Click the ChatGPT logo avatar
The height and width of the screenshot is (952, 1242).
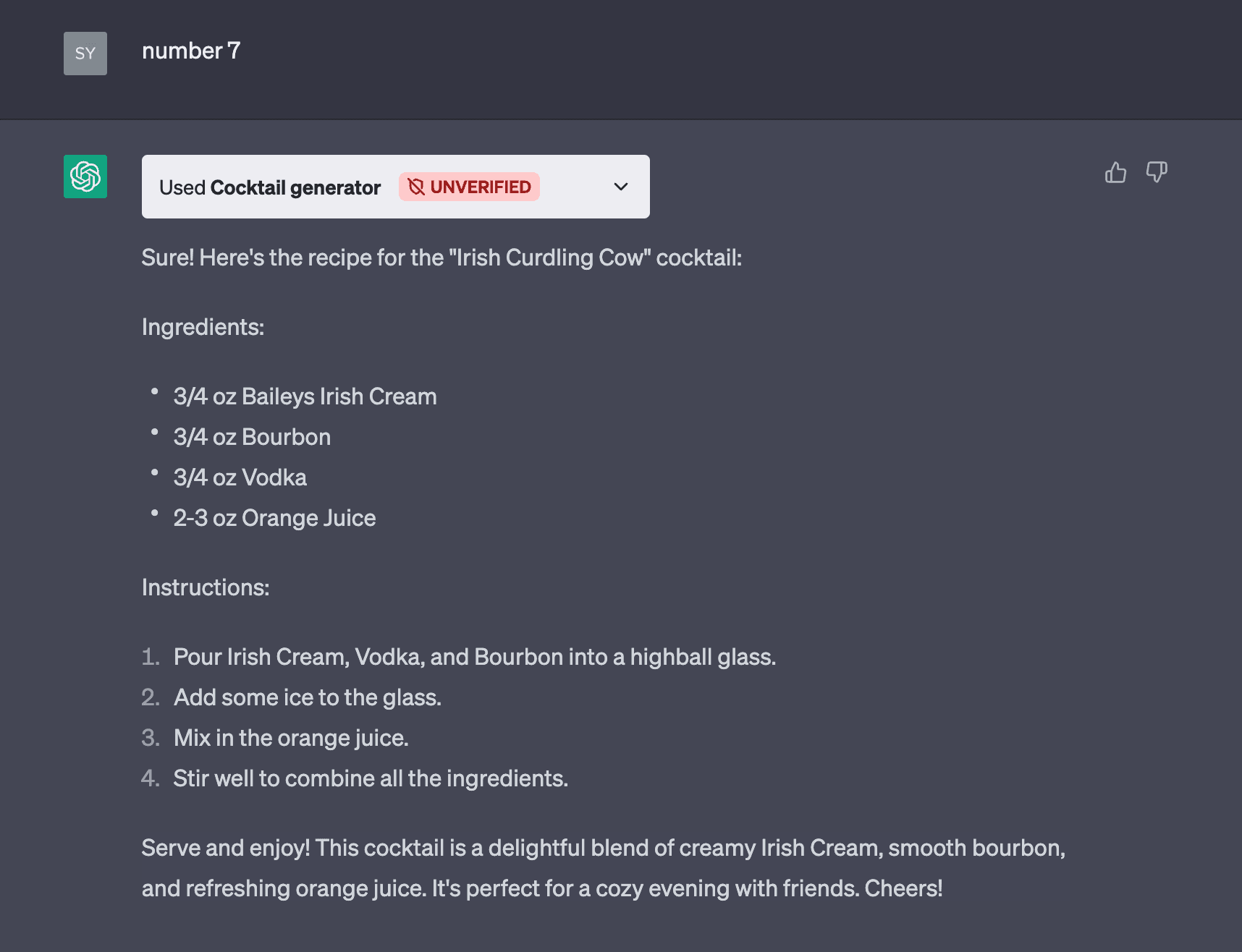pos(85,177)
